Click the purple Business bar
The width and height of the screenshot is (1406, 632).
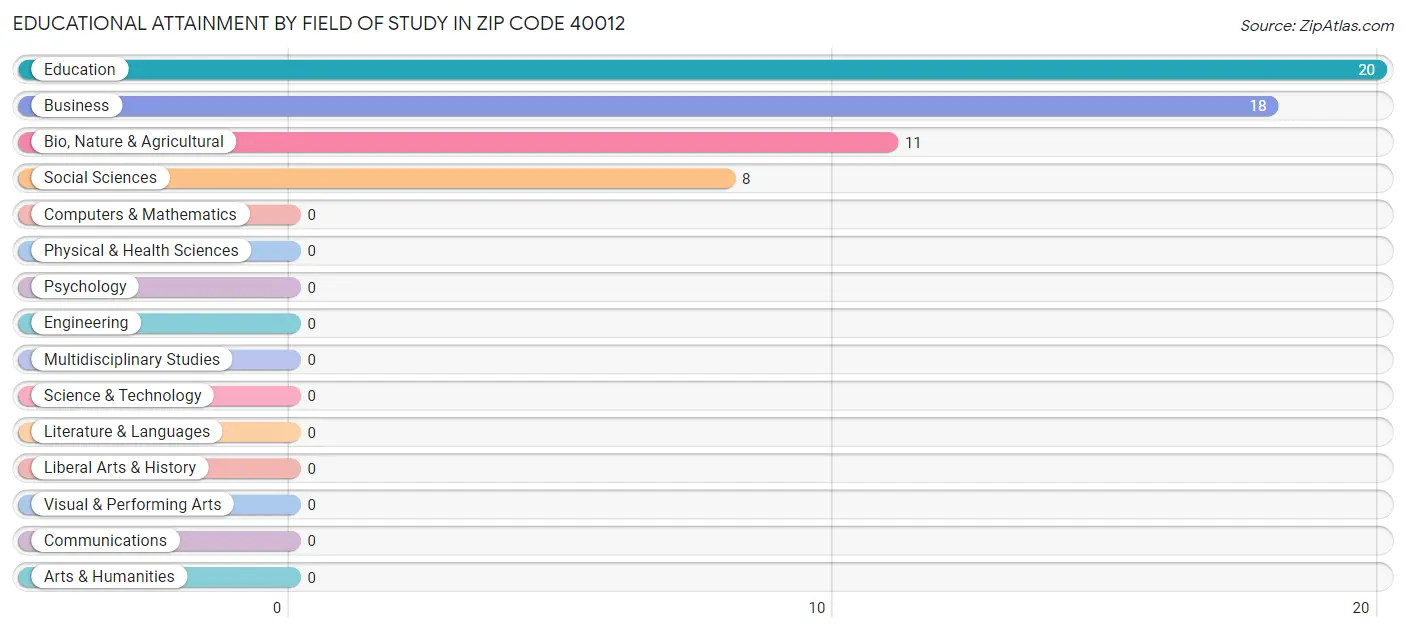(648, 106)
